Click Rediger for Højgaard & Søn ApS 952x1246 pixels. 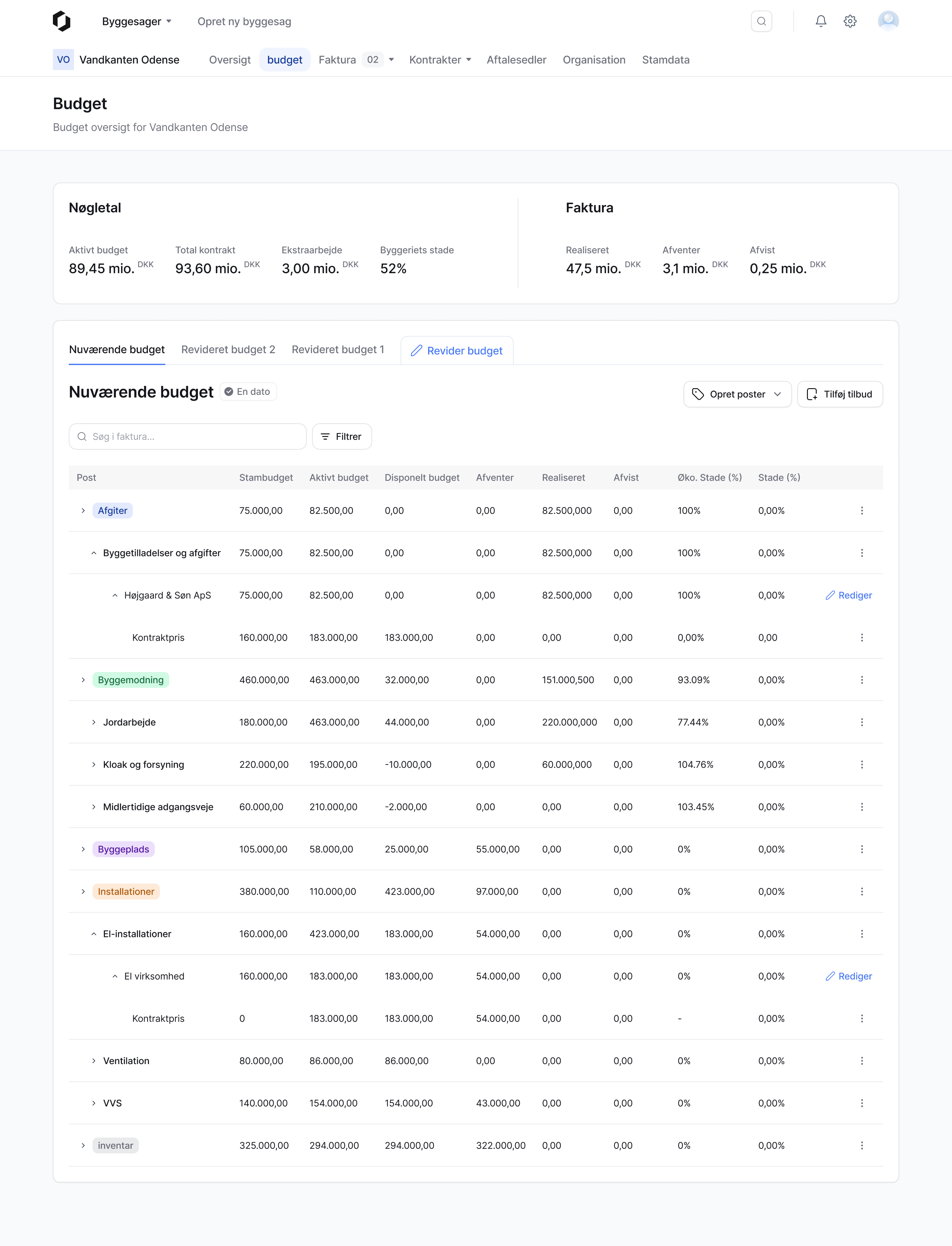tap(848, 595)
